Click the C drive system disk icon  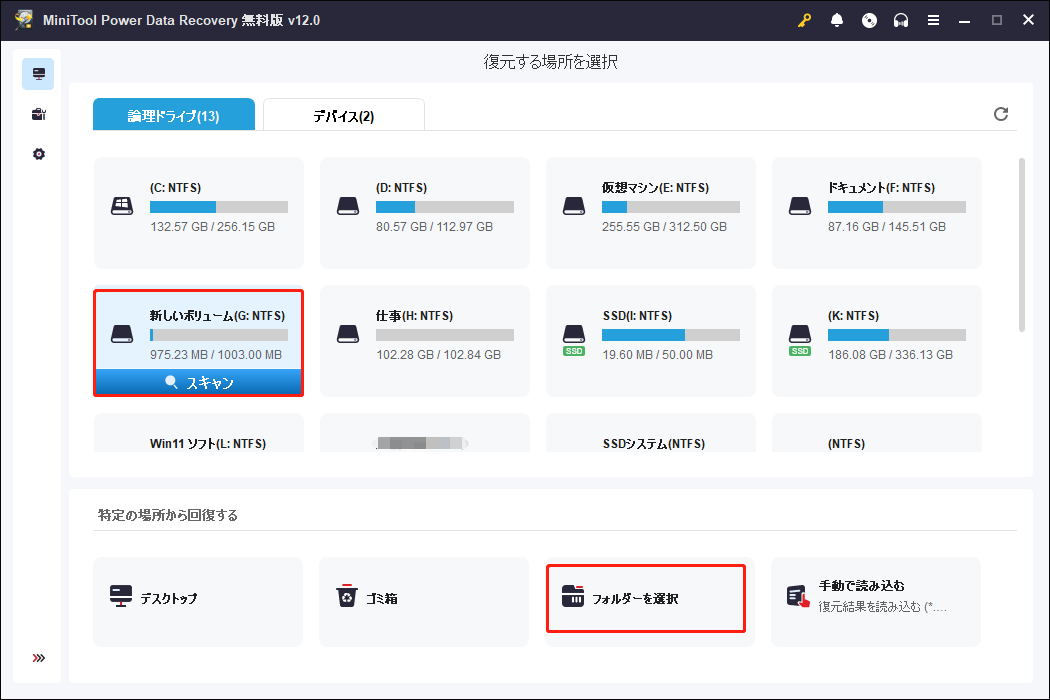coord(122,206)
